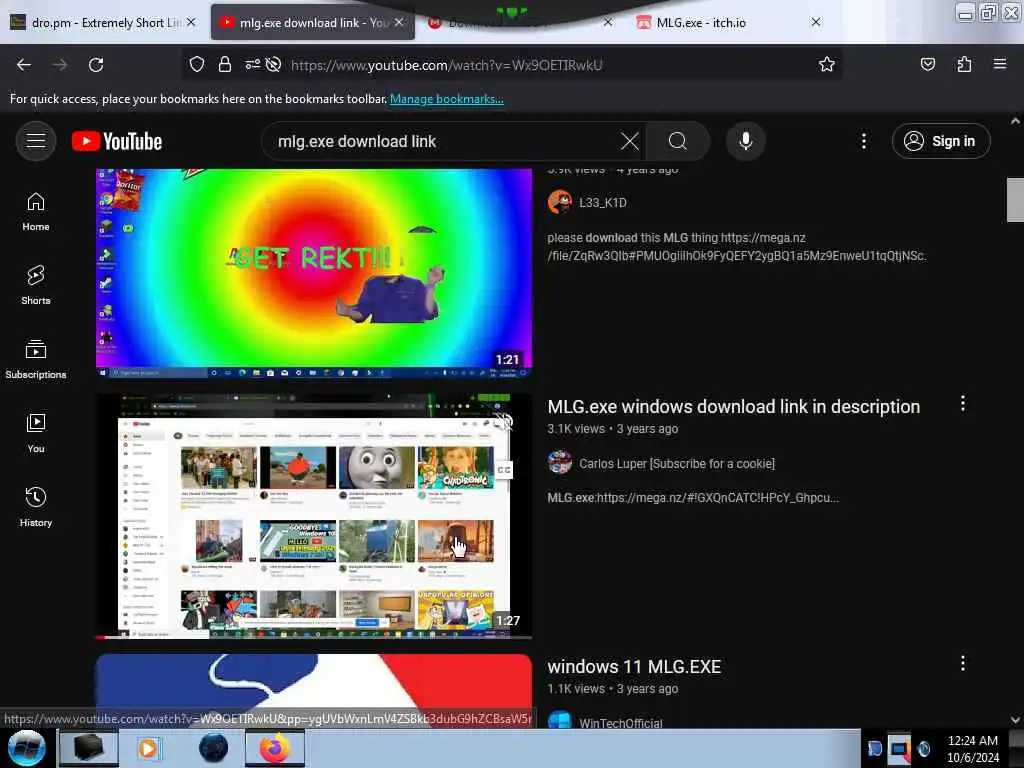Clear the search query with the X icon
The width and height of the screenshot is (1024, 768).
click(x=630, y=141)
